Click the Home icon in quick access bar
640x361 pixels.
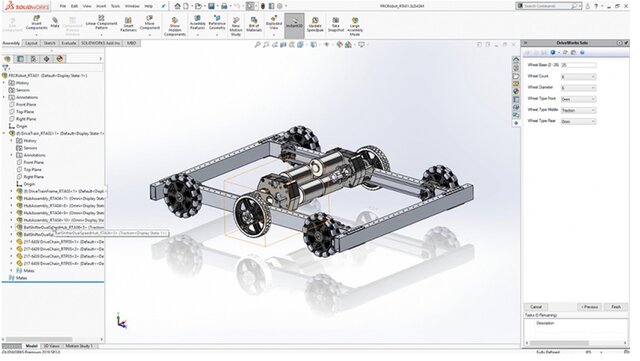[x=177, y=6]
